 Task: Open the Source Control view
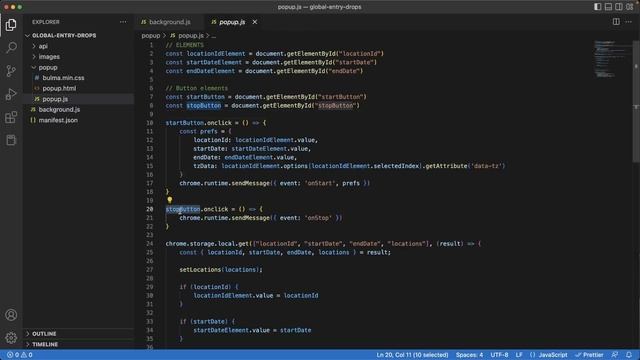[x=11, y=71]
